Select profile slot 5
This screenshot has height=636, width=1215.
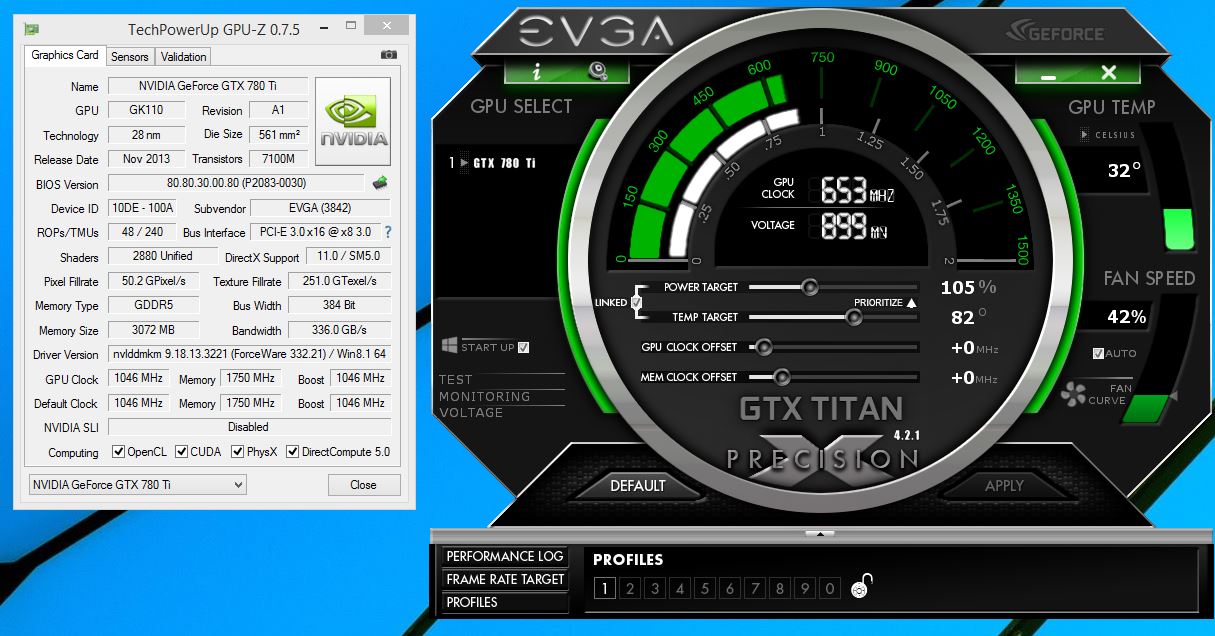point(704,588)
